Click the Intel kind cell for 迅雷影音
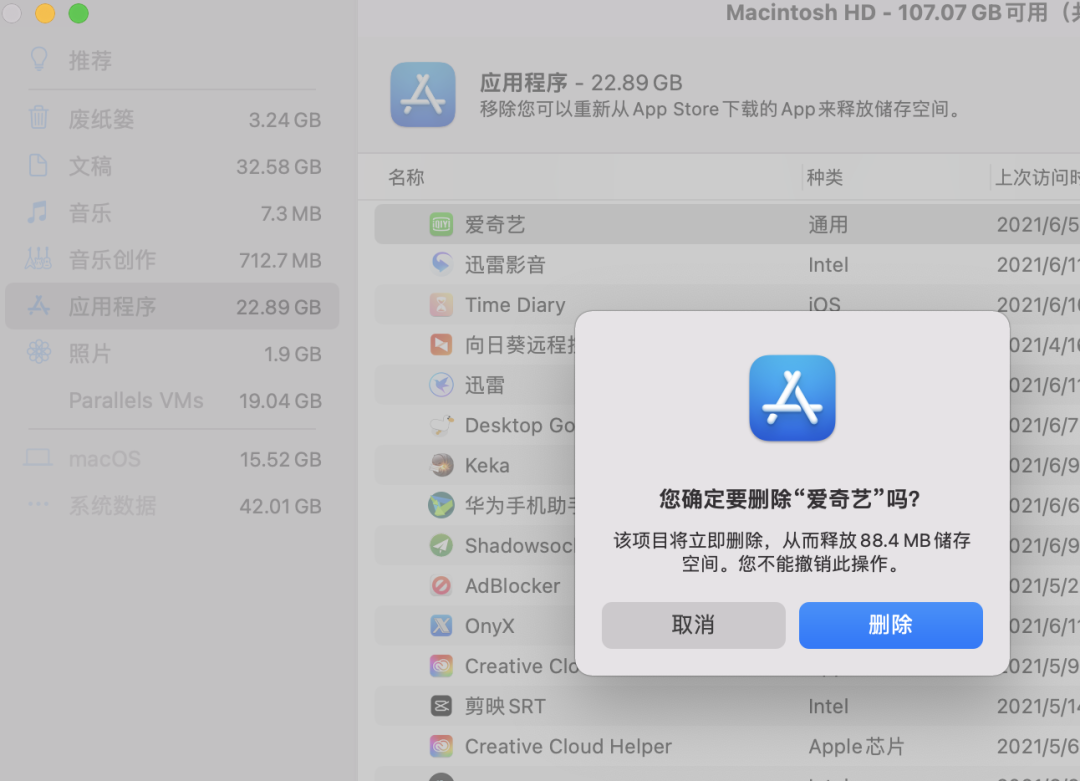The height and width of the screenshot is (781, 1080). tap(828, 264)
